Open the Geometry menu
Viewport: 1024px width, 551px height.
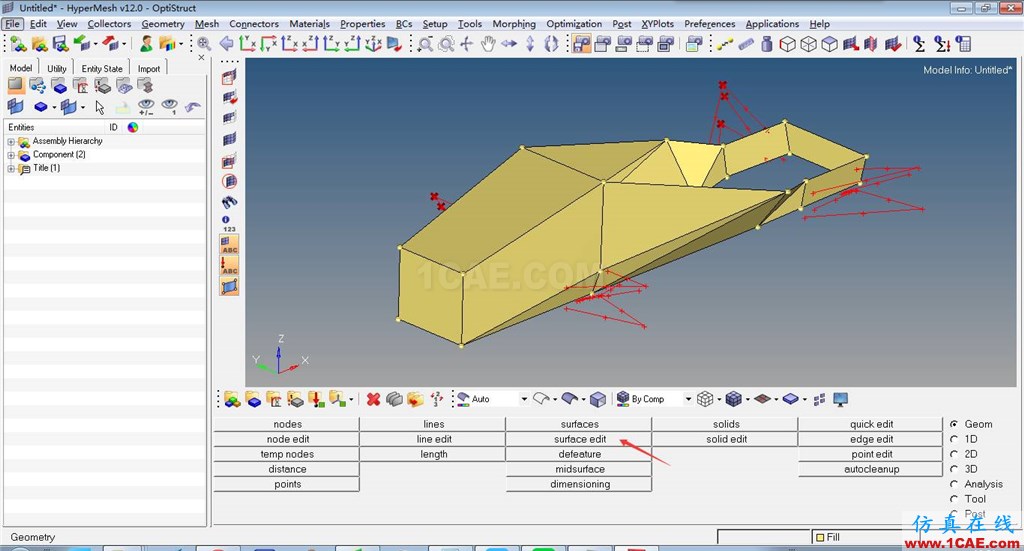click(x=163, y=24)
